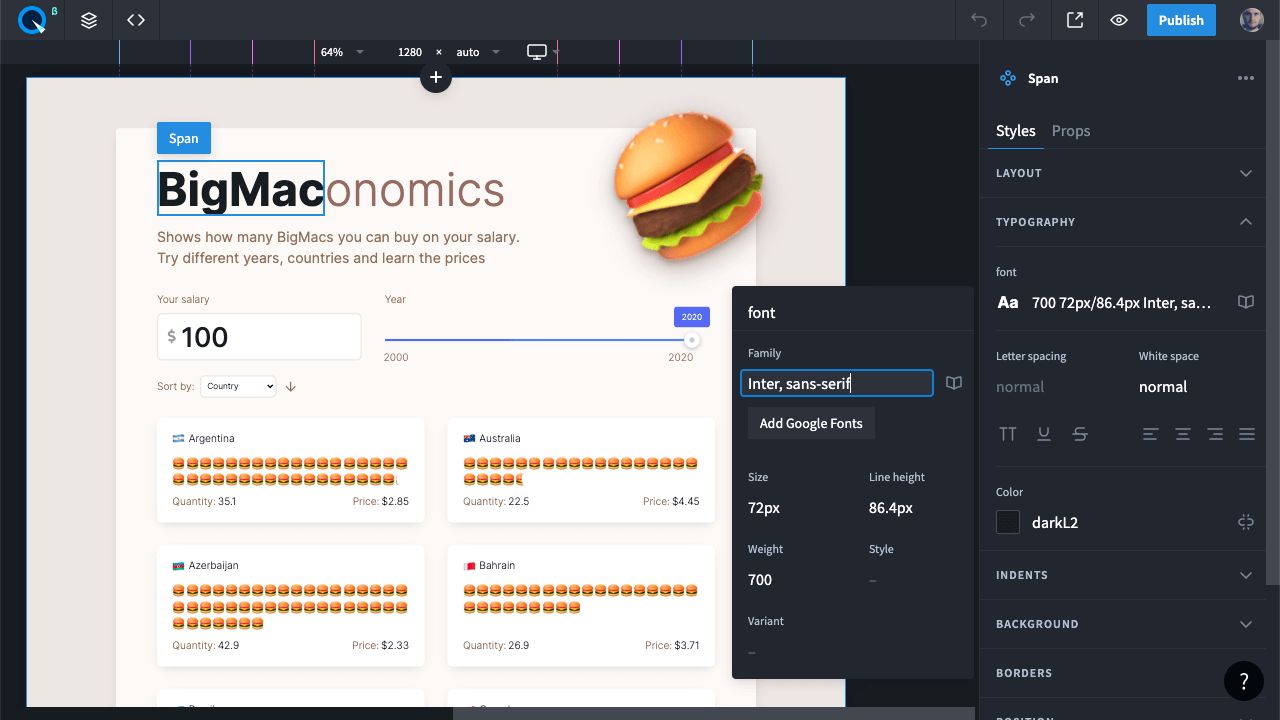1280x720 pixels.
Task: Click the salary input showing 100
Action: [x=259, y=337]
